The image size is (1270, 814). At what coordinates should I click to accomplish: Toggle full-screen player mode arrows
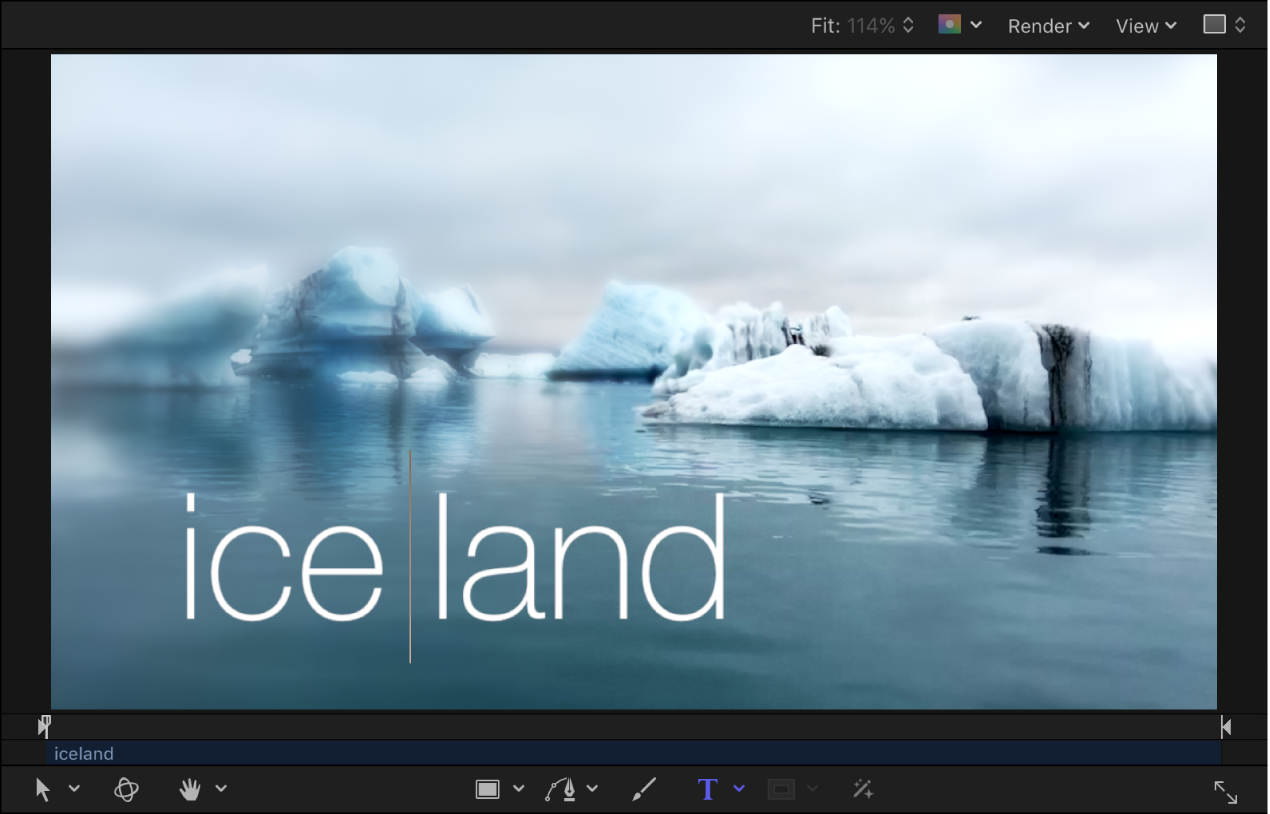coord(1225,791)
